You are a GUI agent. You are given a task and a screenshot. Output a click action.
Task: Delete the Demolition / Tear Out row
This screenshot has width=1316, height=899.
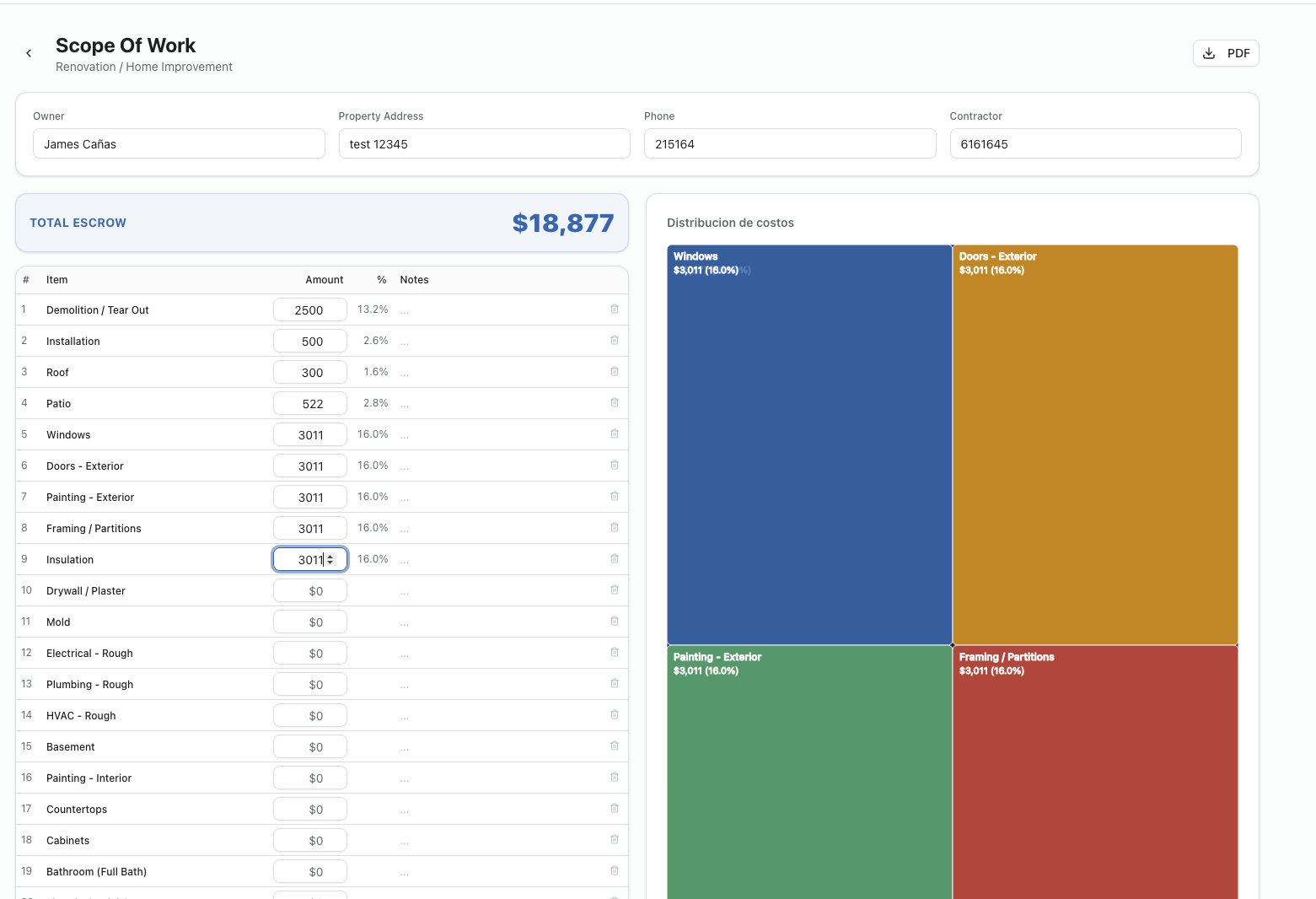click(x=615, y=310)
